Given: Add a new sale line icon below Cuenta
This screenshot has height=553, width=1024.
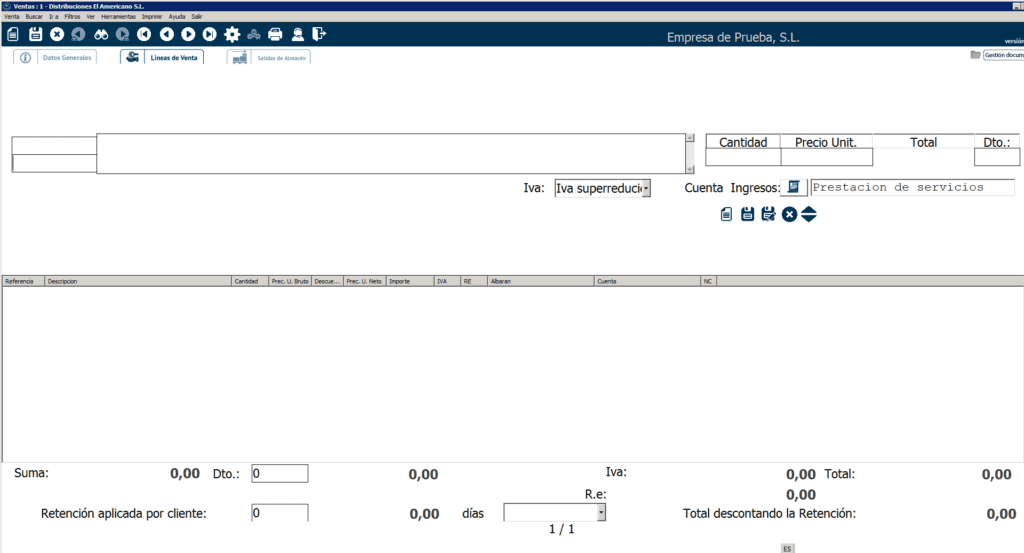Looking at the screenshot, I should click(x=727, y=214).
